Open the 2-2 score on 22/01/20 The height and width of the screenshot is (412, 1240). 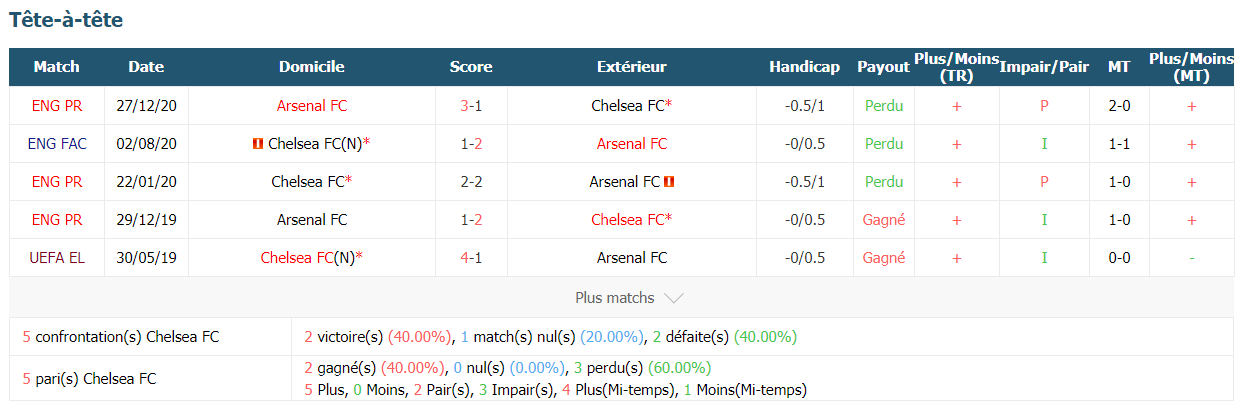(471, 182)
